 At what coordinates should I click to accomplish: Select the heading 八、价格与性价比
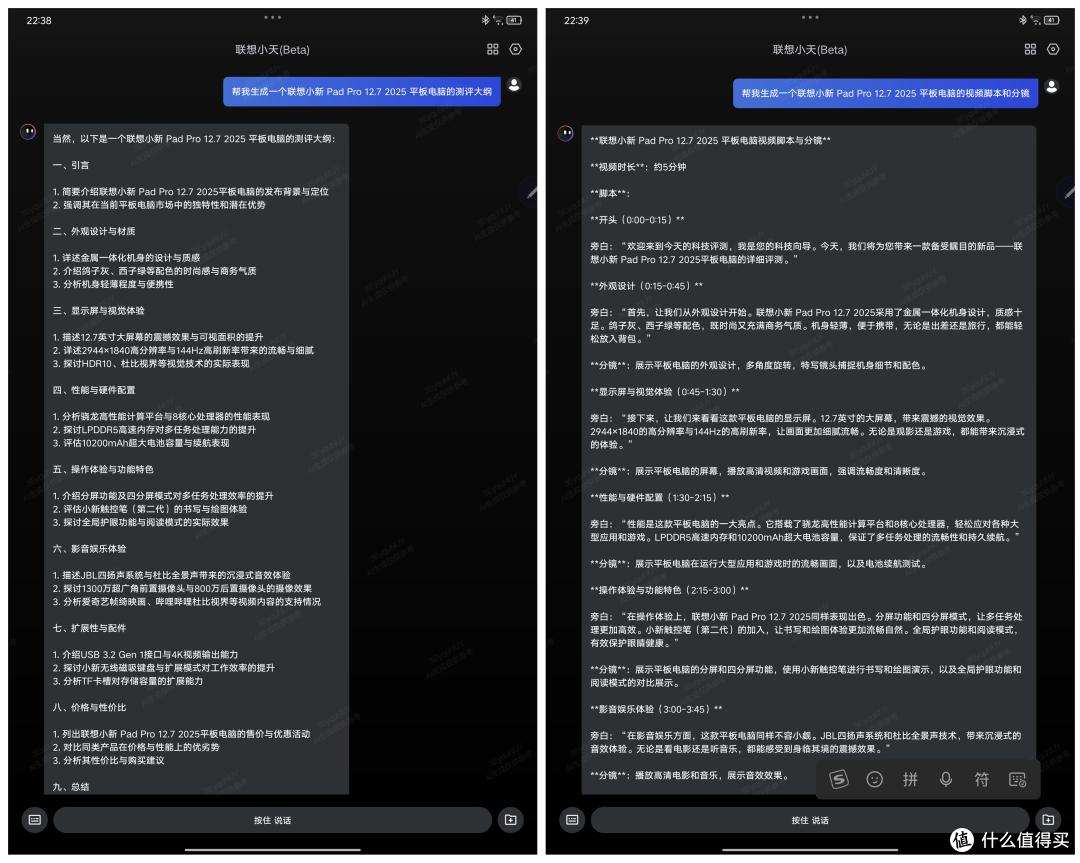(89, 707)
